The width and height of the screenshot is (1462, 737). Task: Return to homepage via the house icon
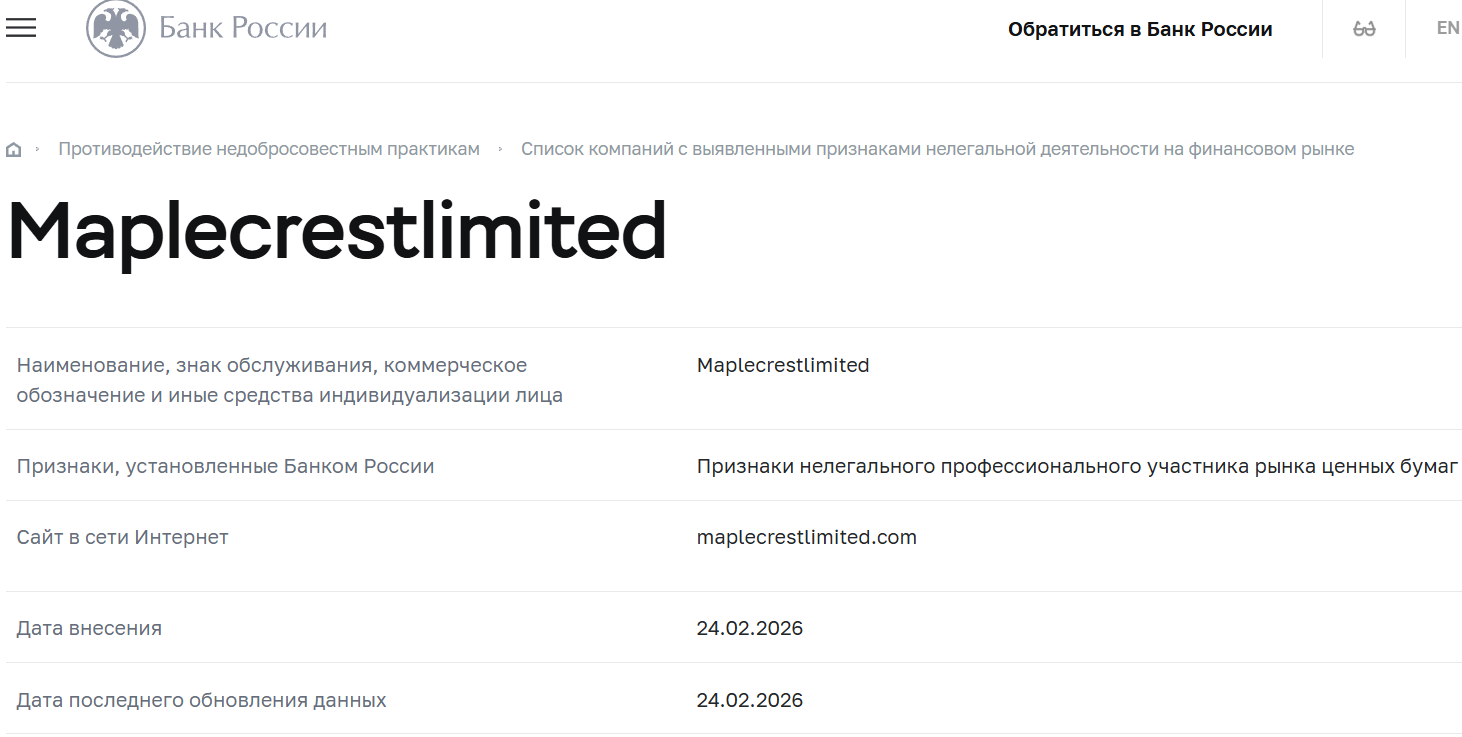tap(14, 148)
